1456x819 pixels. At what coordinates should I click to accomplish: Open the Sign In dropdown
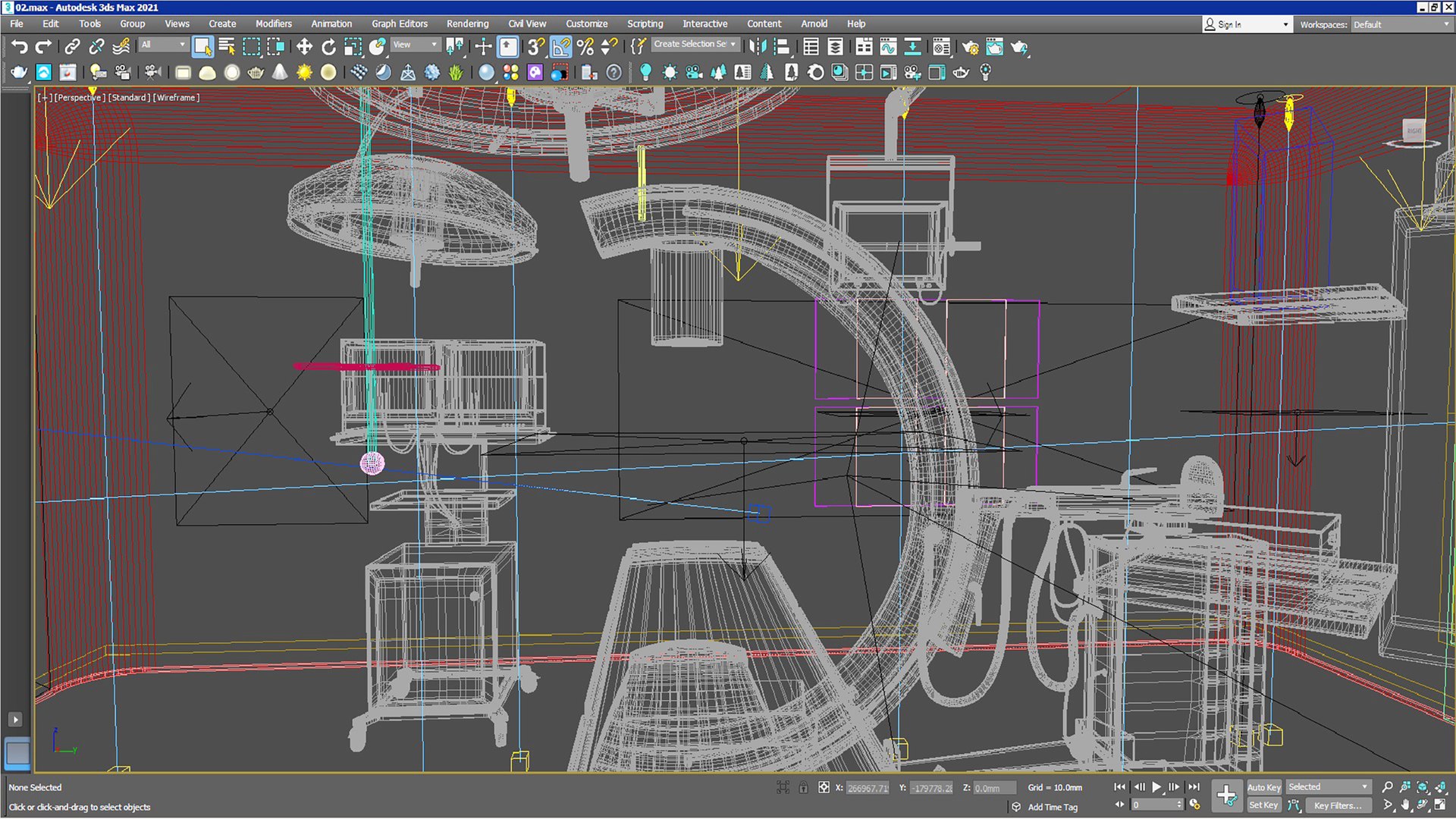click(1246, 24)
